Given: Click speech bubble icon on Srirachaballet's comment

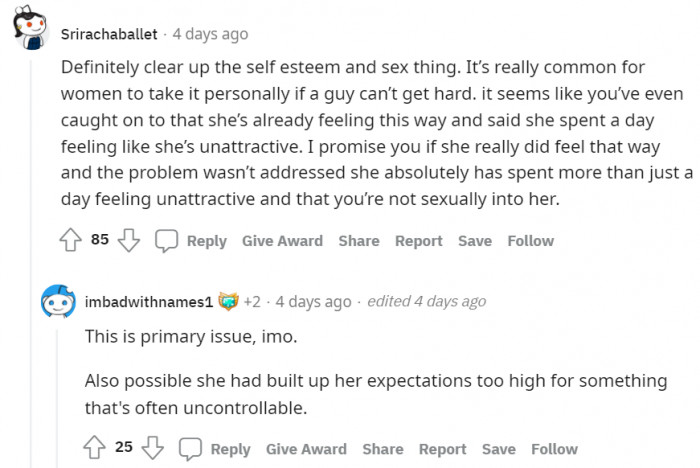Looking at the screenshot, I should pos(167,240).
